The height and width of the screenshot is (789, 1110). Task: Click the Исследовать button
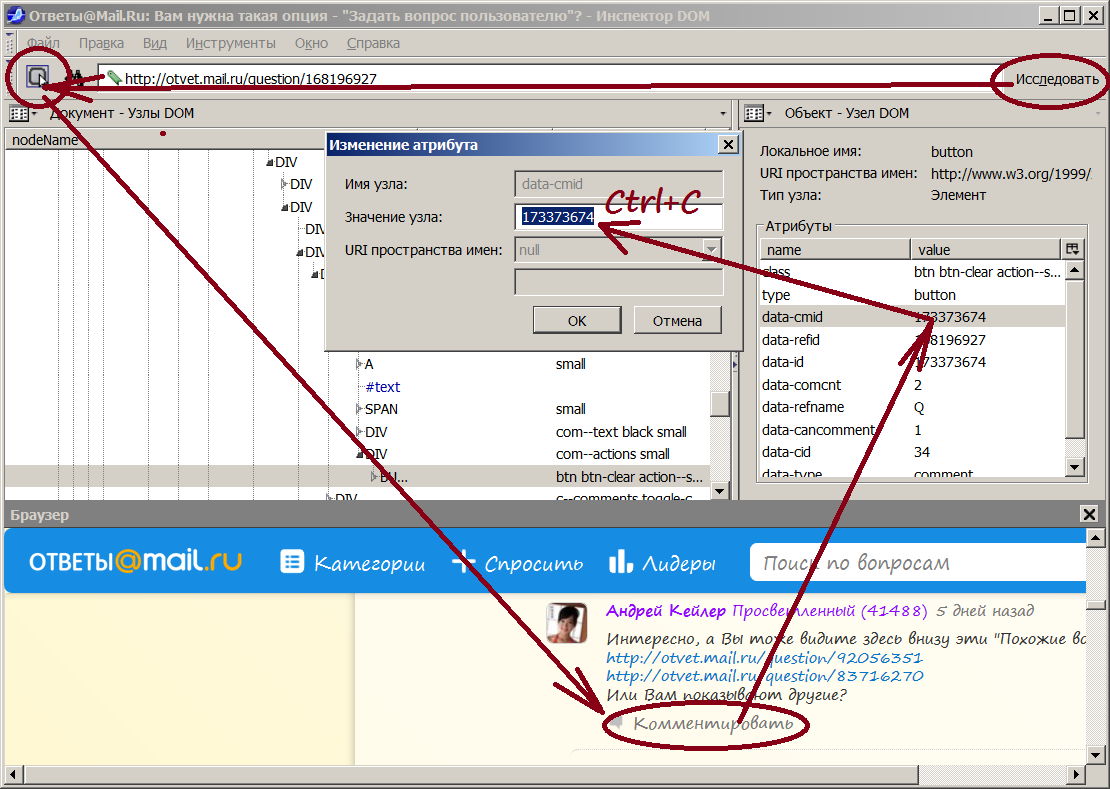1056,79
